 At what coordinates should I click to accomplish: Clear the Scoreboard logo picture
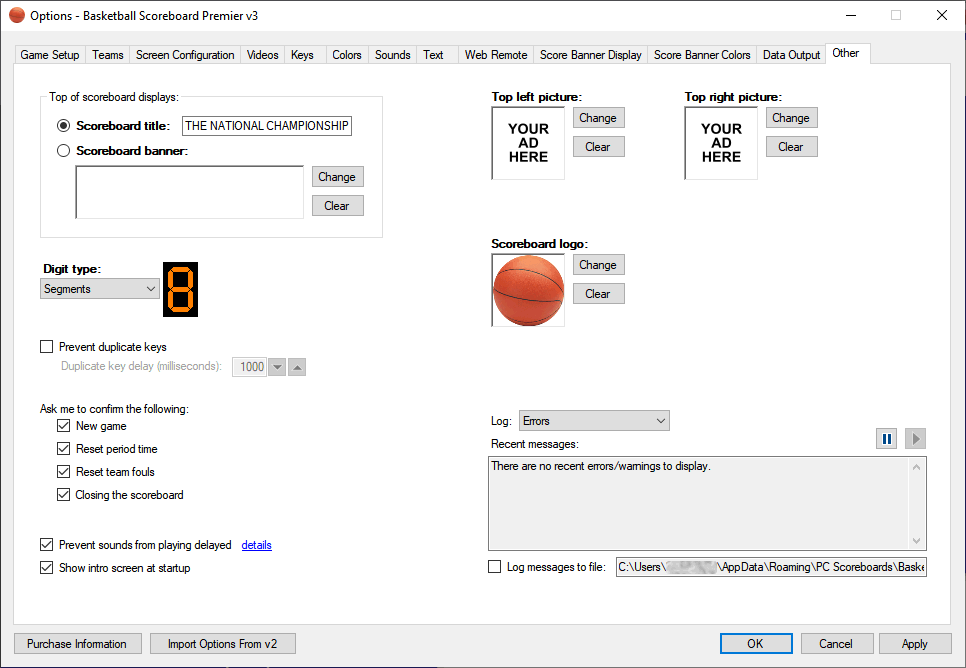click(x=598, y=294)
